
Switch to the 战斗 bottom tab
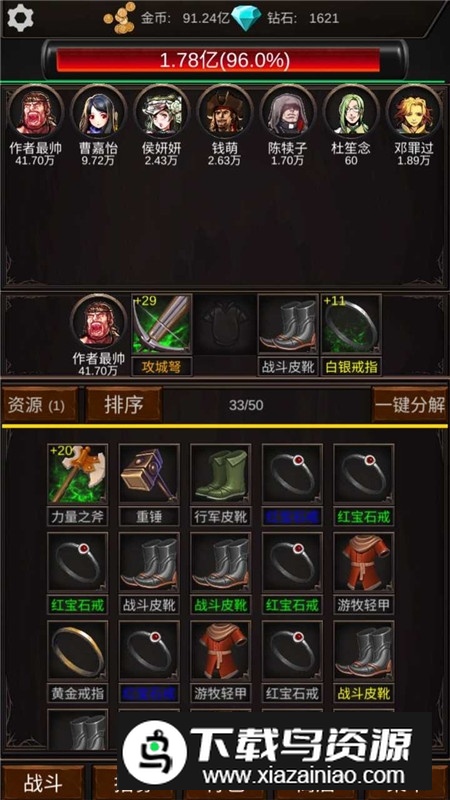pos(43,784)
